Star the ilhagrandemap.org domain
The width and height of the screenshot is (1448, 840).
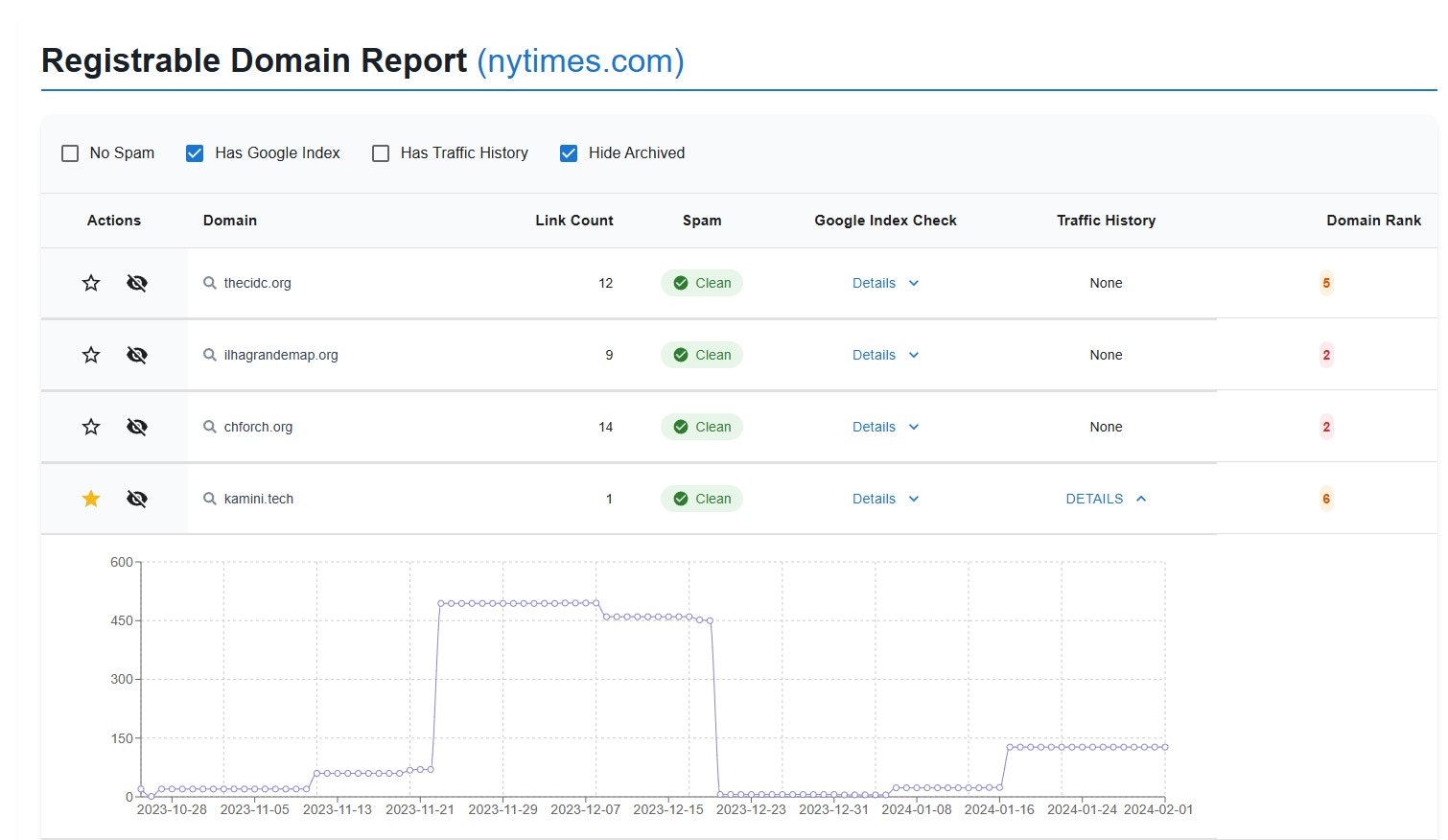coord(91,355)
